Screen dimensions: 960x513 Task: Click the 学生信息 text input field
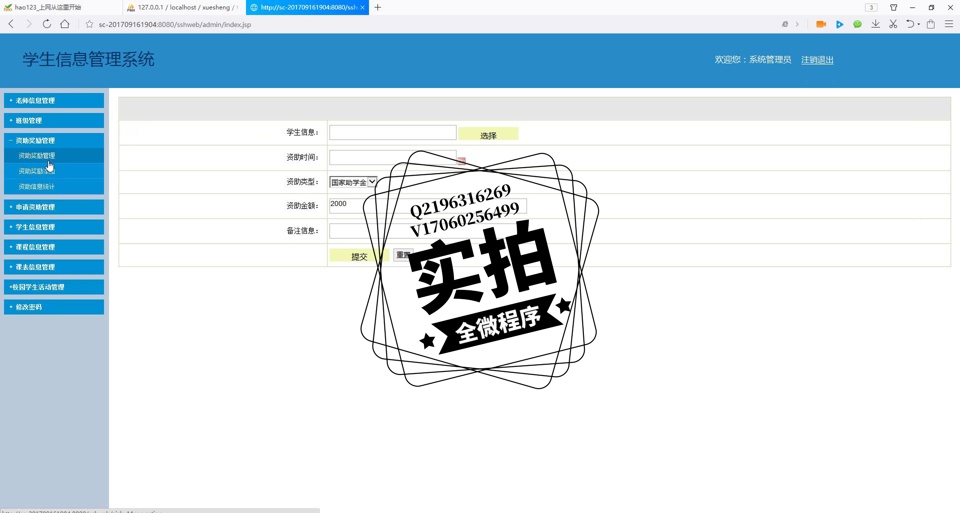[392, 133]
